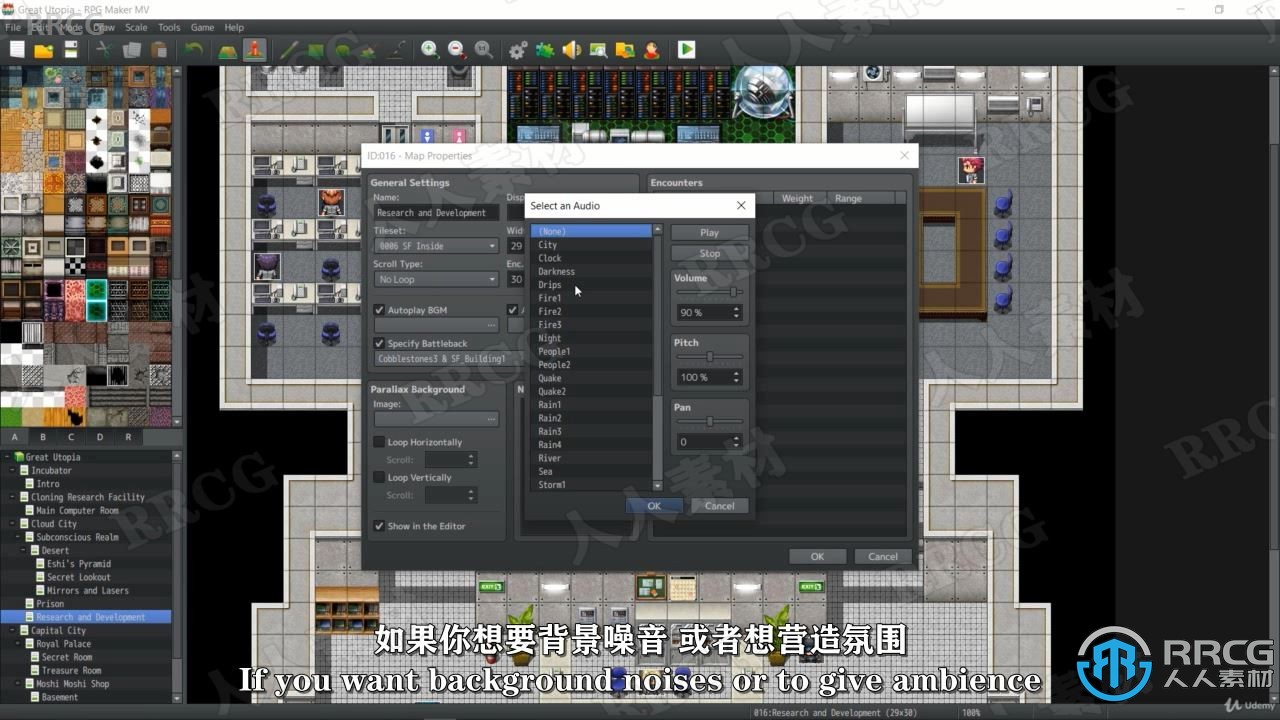Switch to Map editing mode icon

coord(227,49)
